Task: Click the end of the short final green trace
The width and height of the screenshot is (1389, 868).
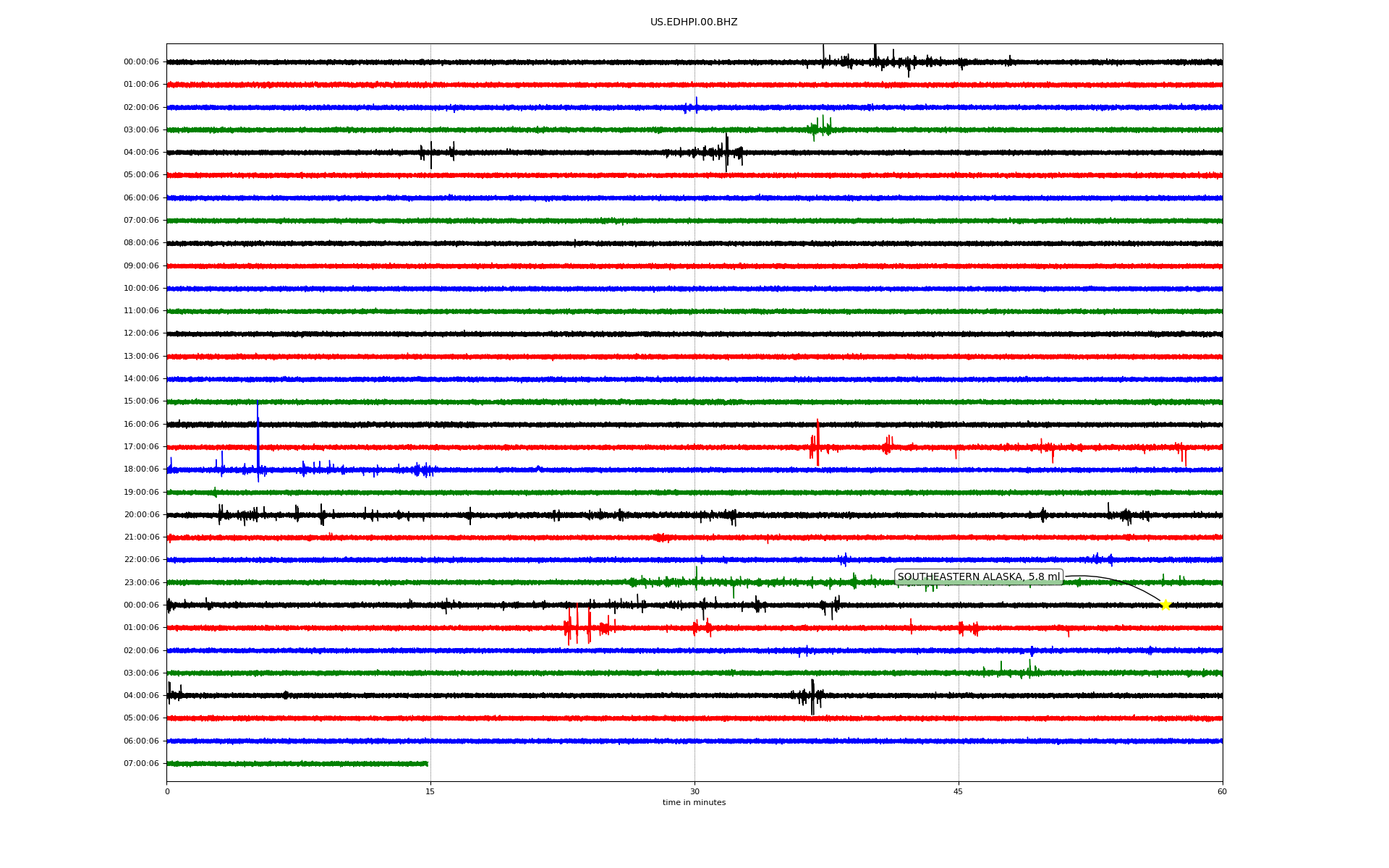Action: [427, 764]
